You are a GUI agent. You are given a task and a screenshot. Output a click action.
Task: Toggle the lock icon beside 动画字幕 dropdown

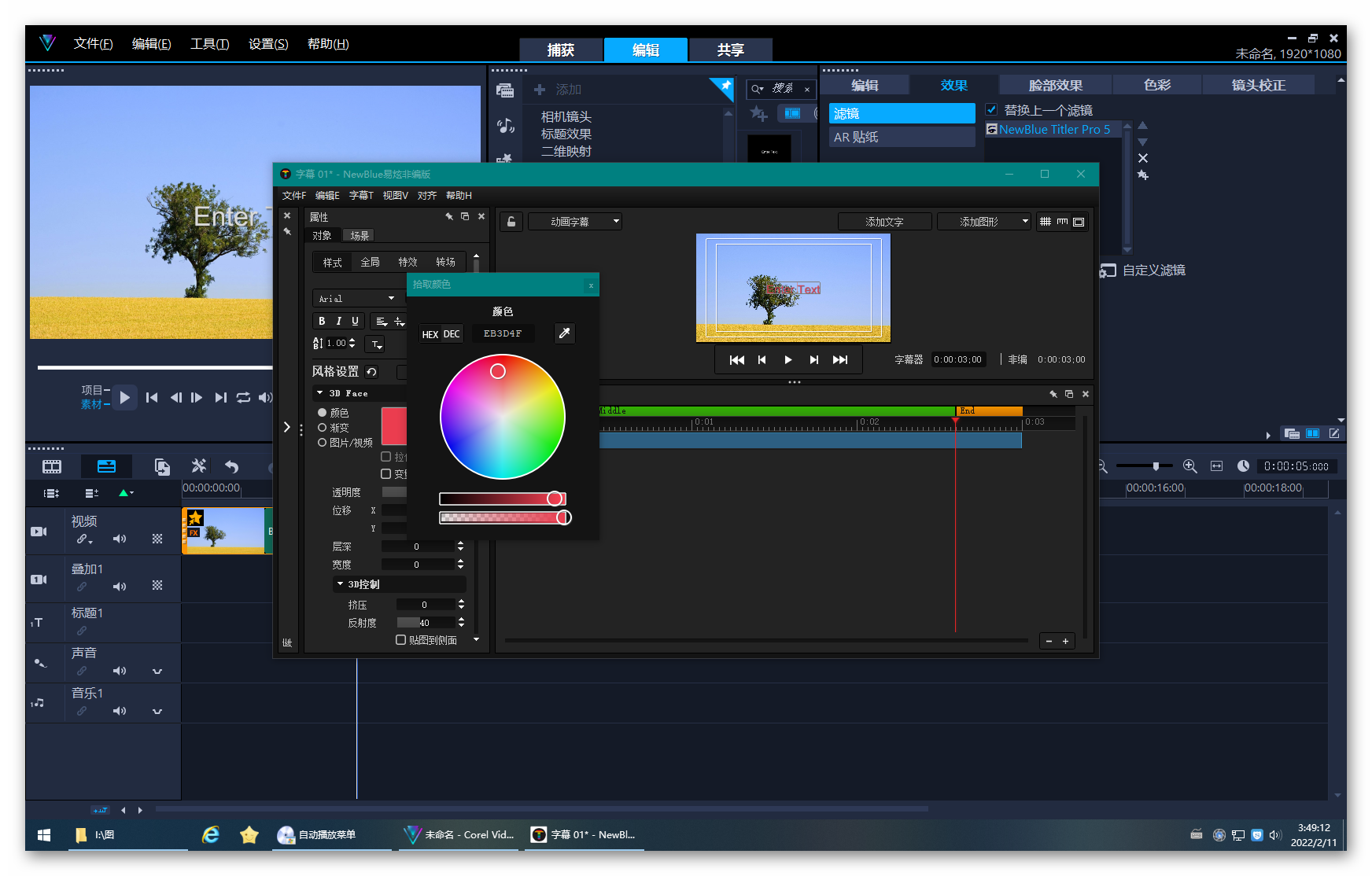pyautogui.click(x=511, y=222)
